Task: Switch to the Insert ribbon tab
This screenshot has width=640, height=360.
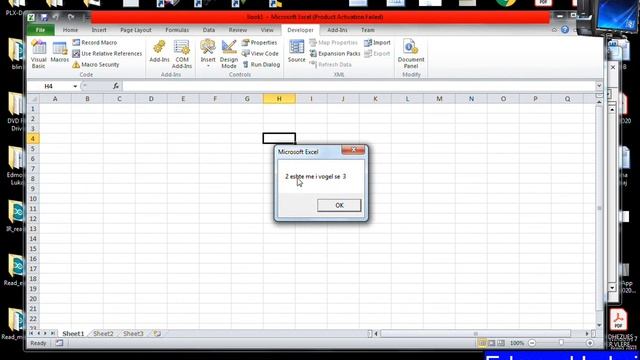Action: [x=99, y=30]
